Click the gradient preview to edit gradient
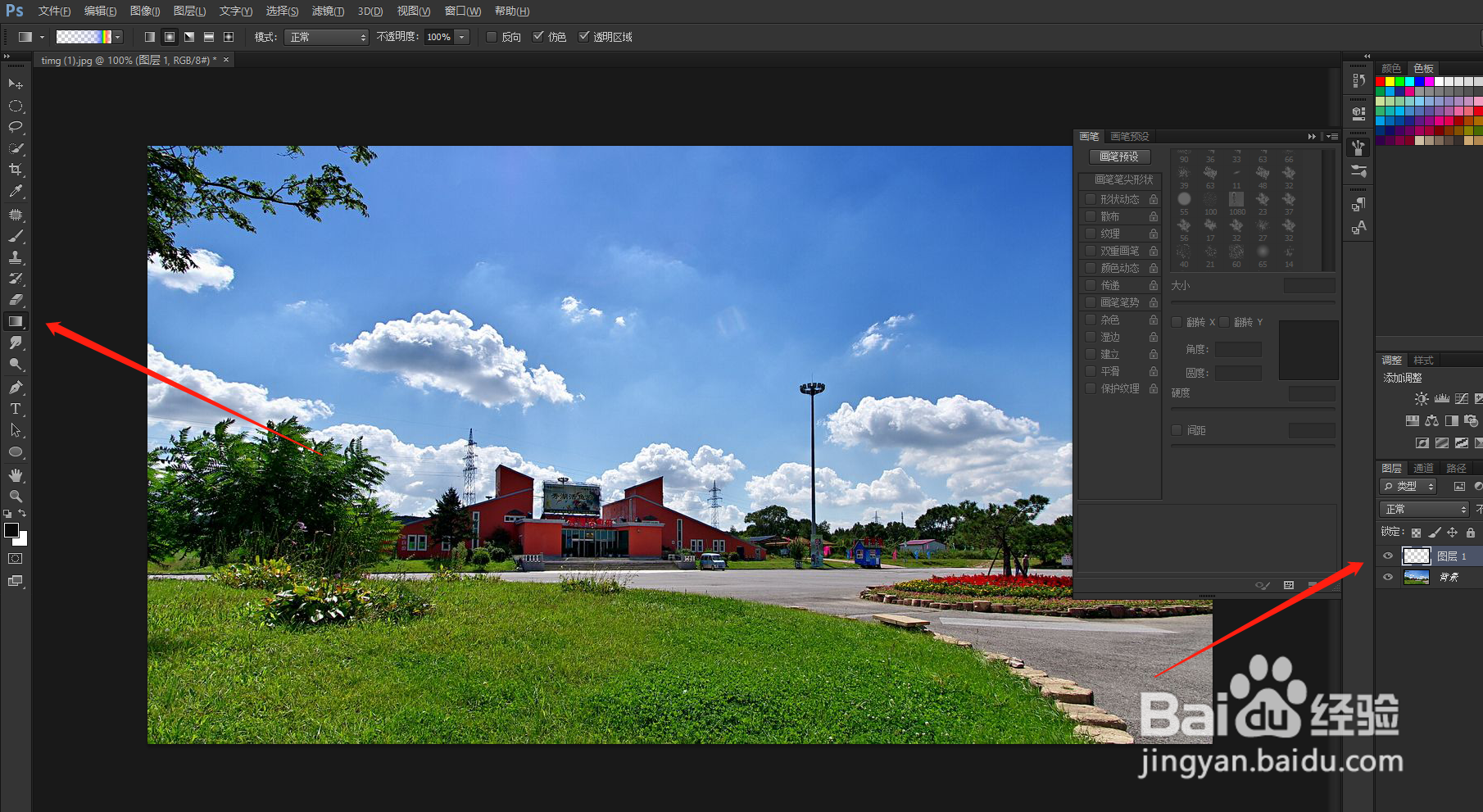The image size is (1483, 812). click(84, 37)
